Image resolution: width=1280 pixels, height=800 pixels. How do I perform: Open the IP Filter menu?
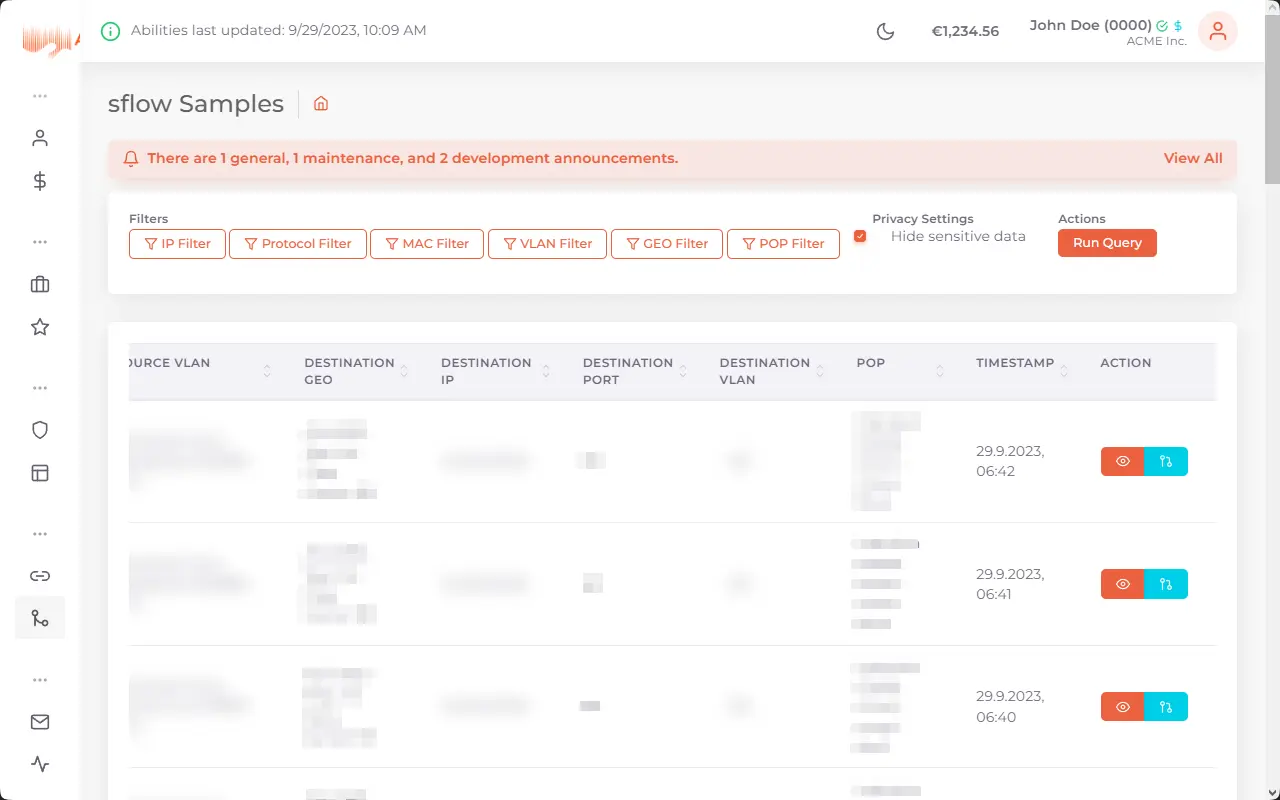(x=176, y=243)
